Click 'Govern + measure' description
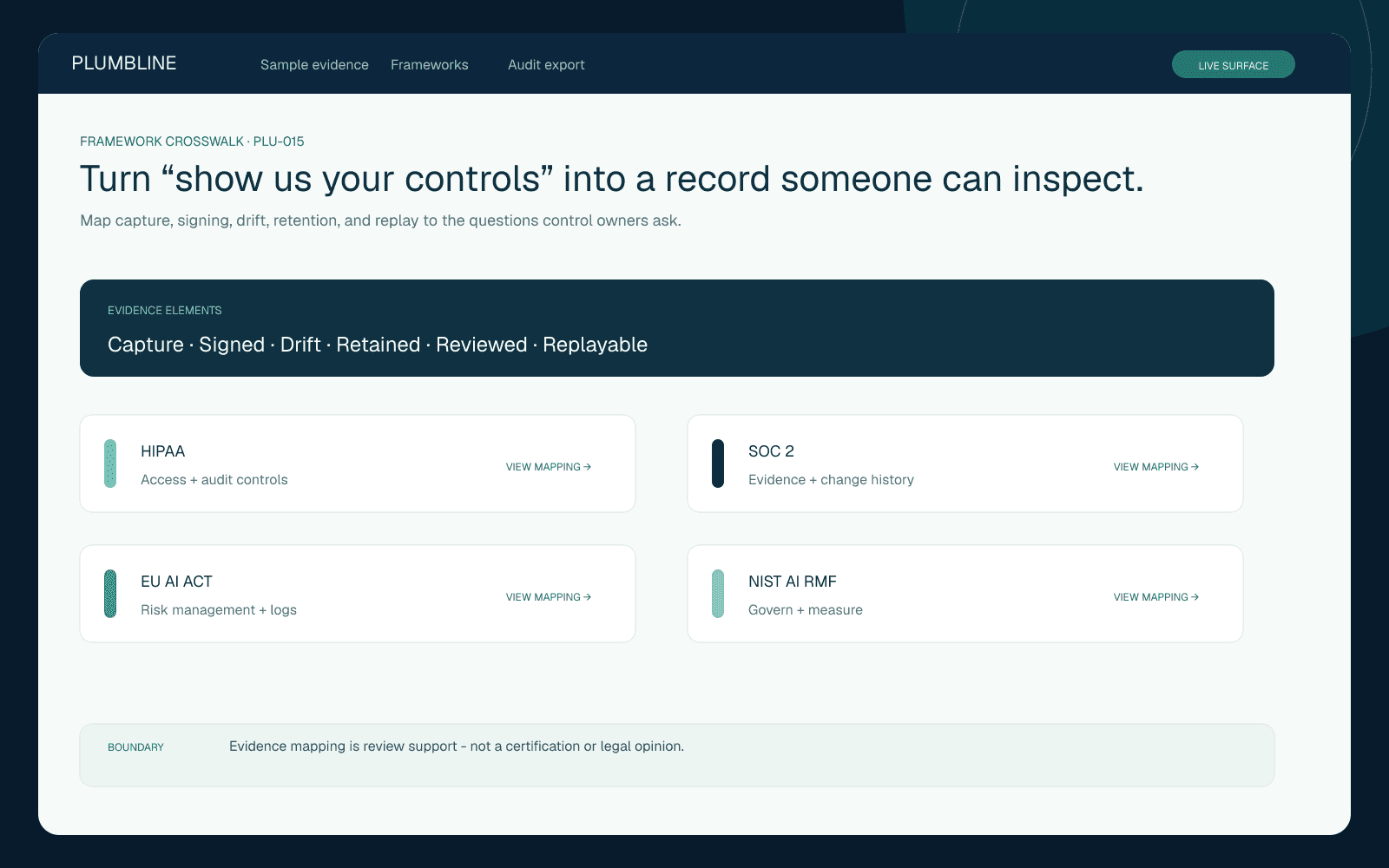Image resolution: width=1389 pixels, height=868 pixels. 806,610
